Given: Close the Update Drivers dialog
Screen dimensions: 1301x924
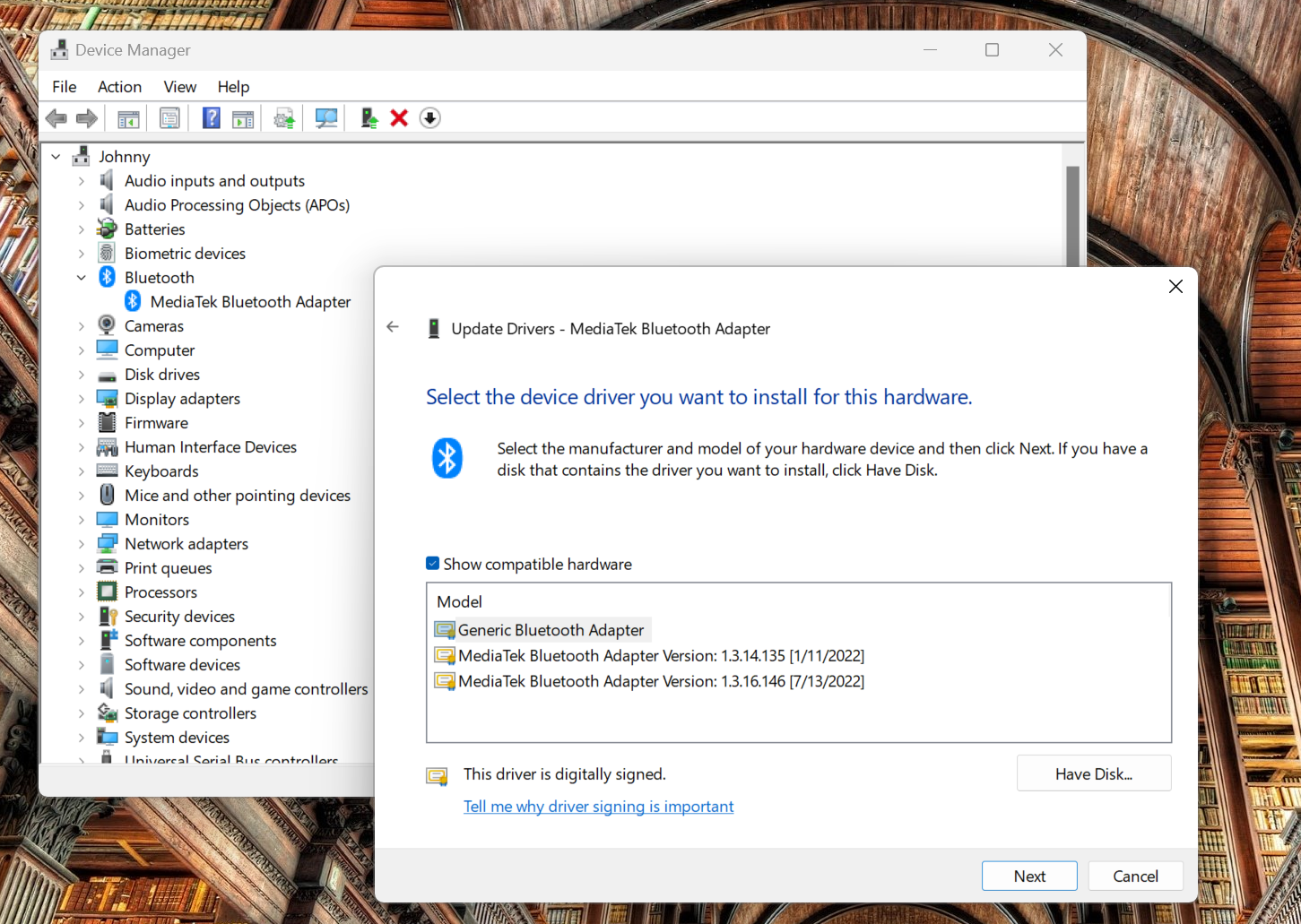Looking at the screenshot, I should pos(1175,287).
